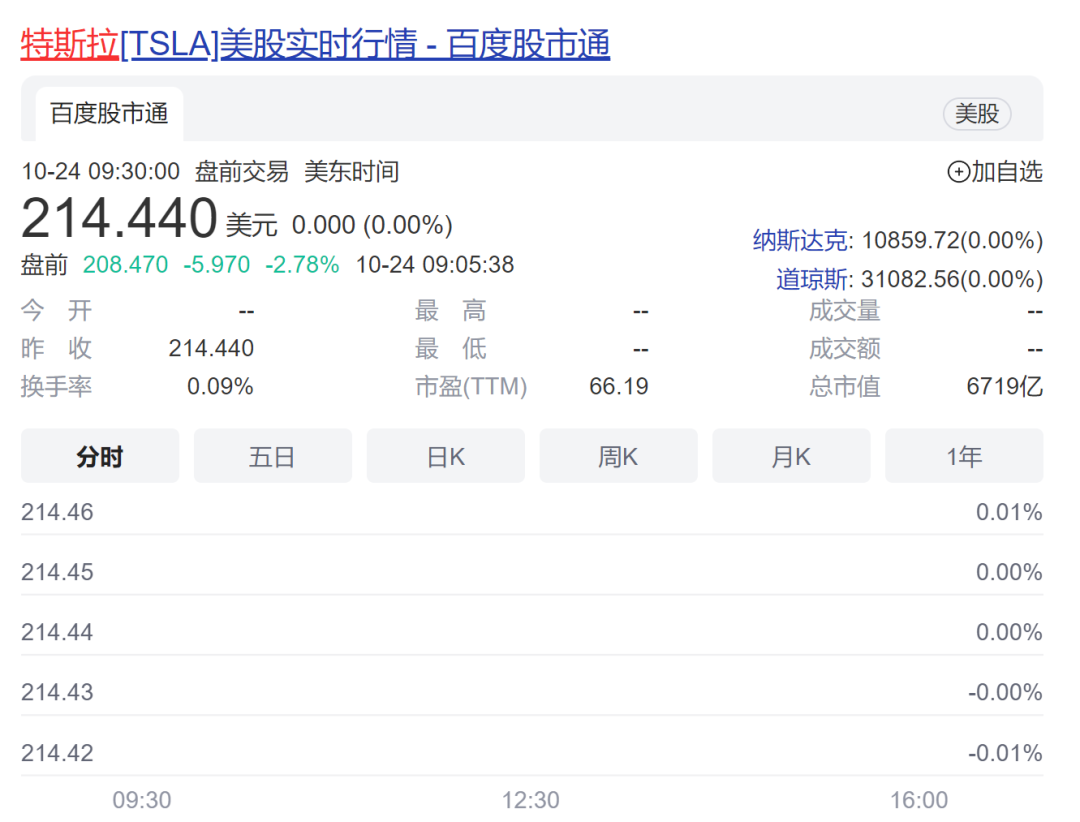Screen dimensions: 1080x822
Task: Click the chart axis price 214.44
Action: point(57,632)
